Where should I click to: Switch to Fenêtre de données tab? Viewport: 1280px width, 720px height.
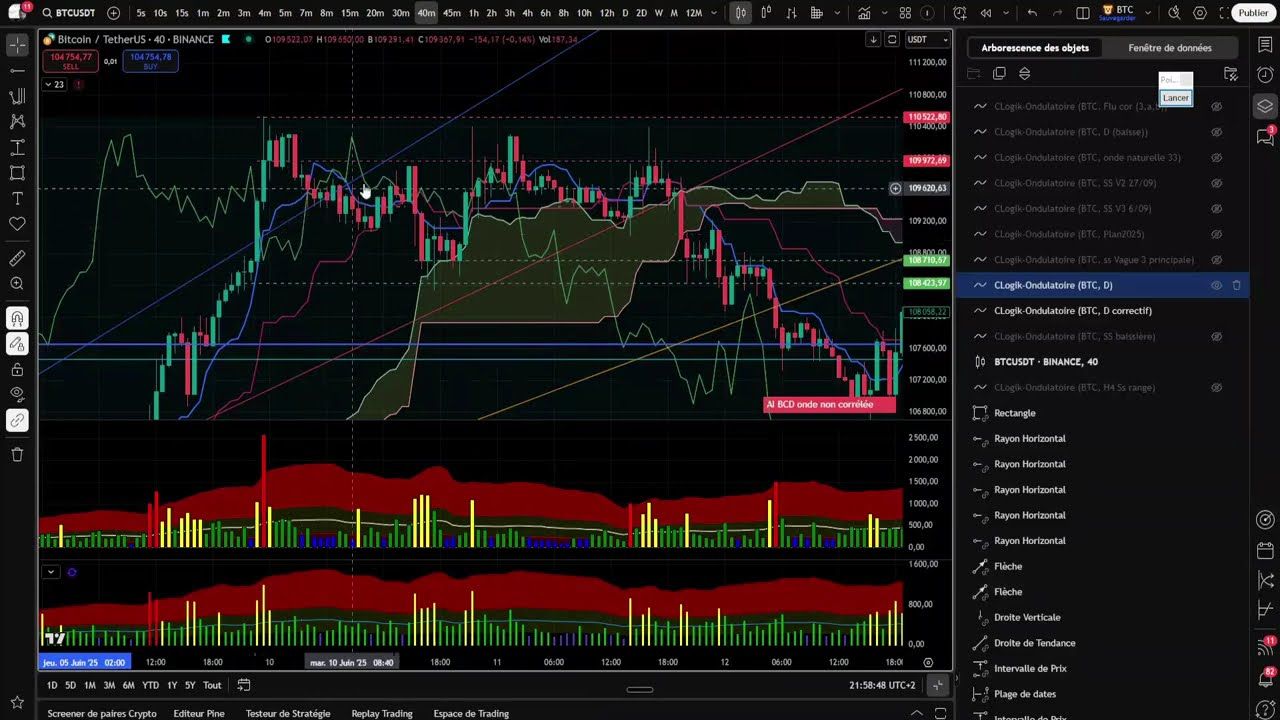[1170, 48]
